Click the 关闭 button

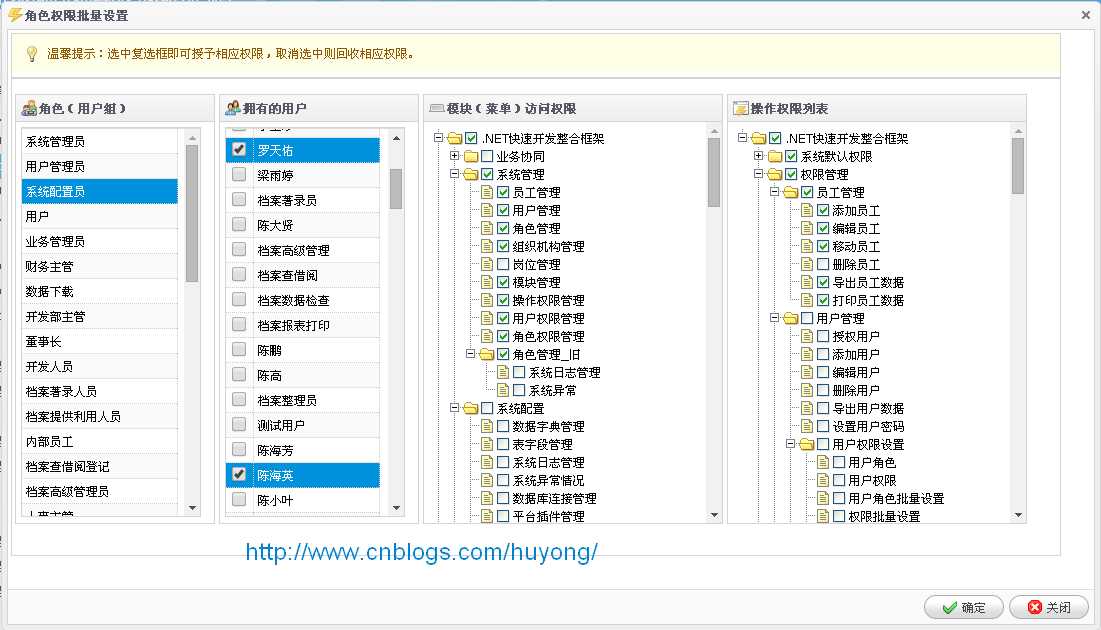coord(1049,607)
